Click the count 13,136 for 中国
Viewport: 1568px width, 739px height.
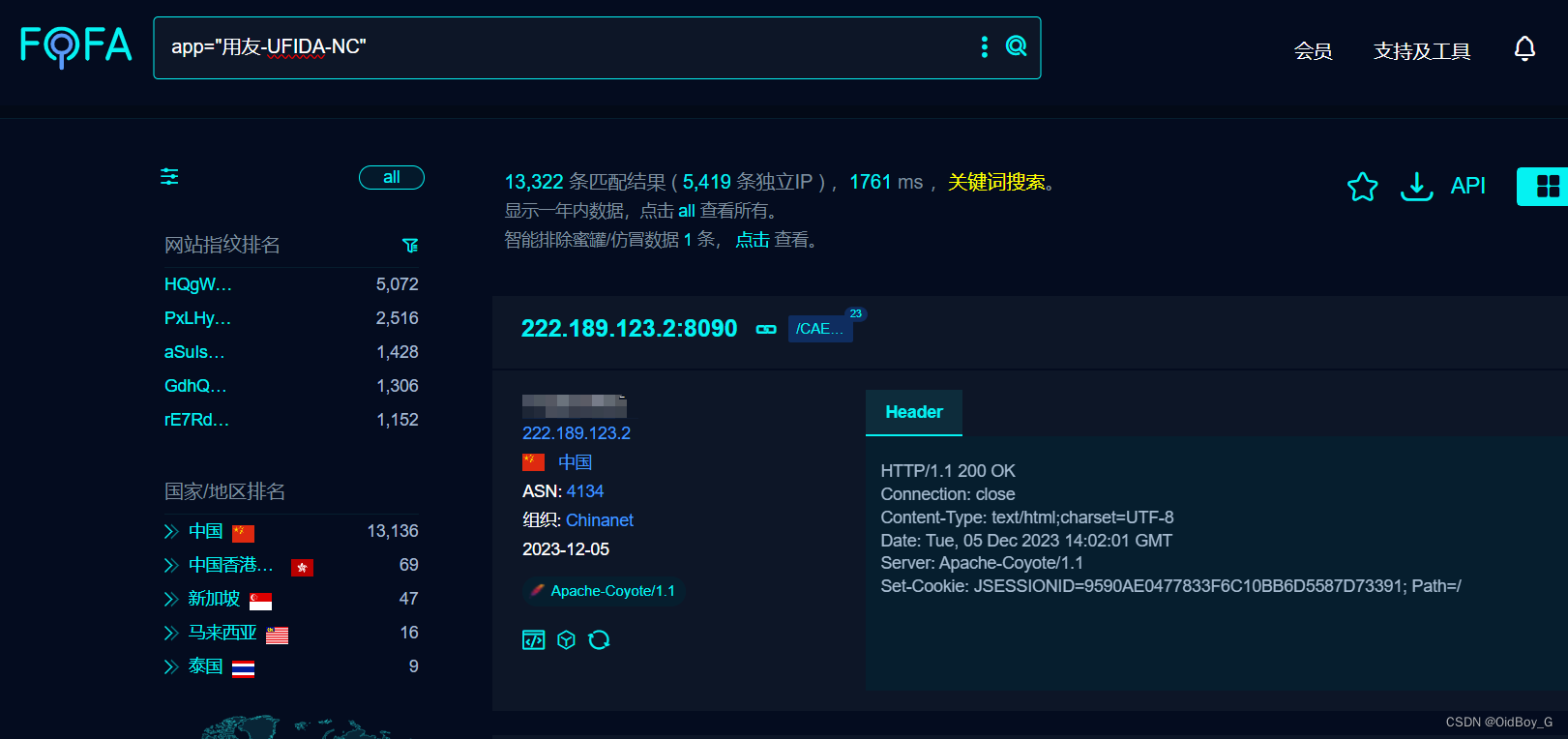click(x=393, y=531)
